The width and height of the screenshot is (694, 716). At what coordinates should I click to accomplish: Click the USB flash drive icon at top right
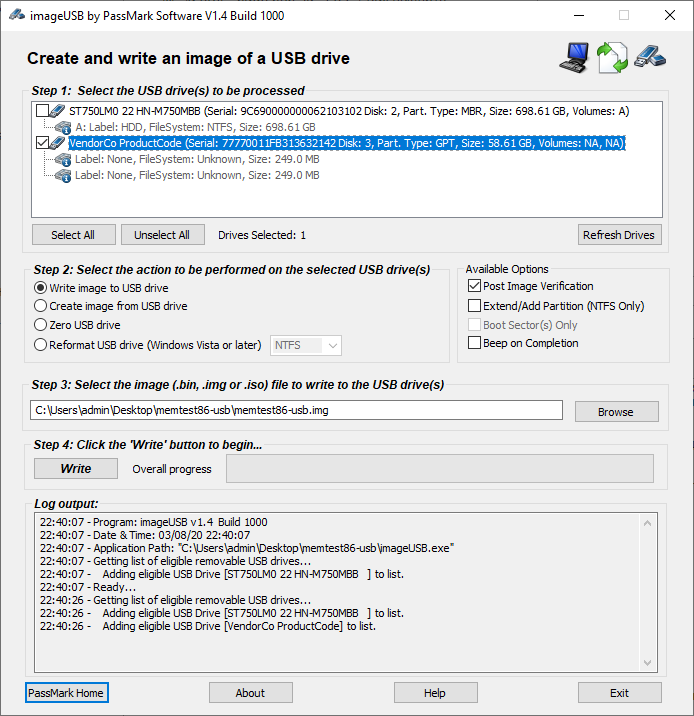650,57
